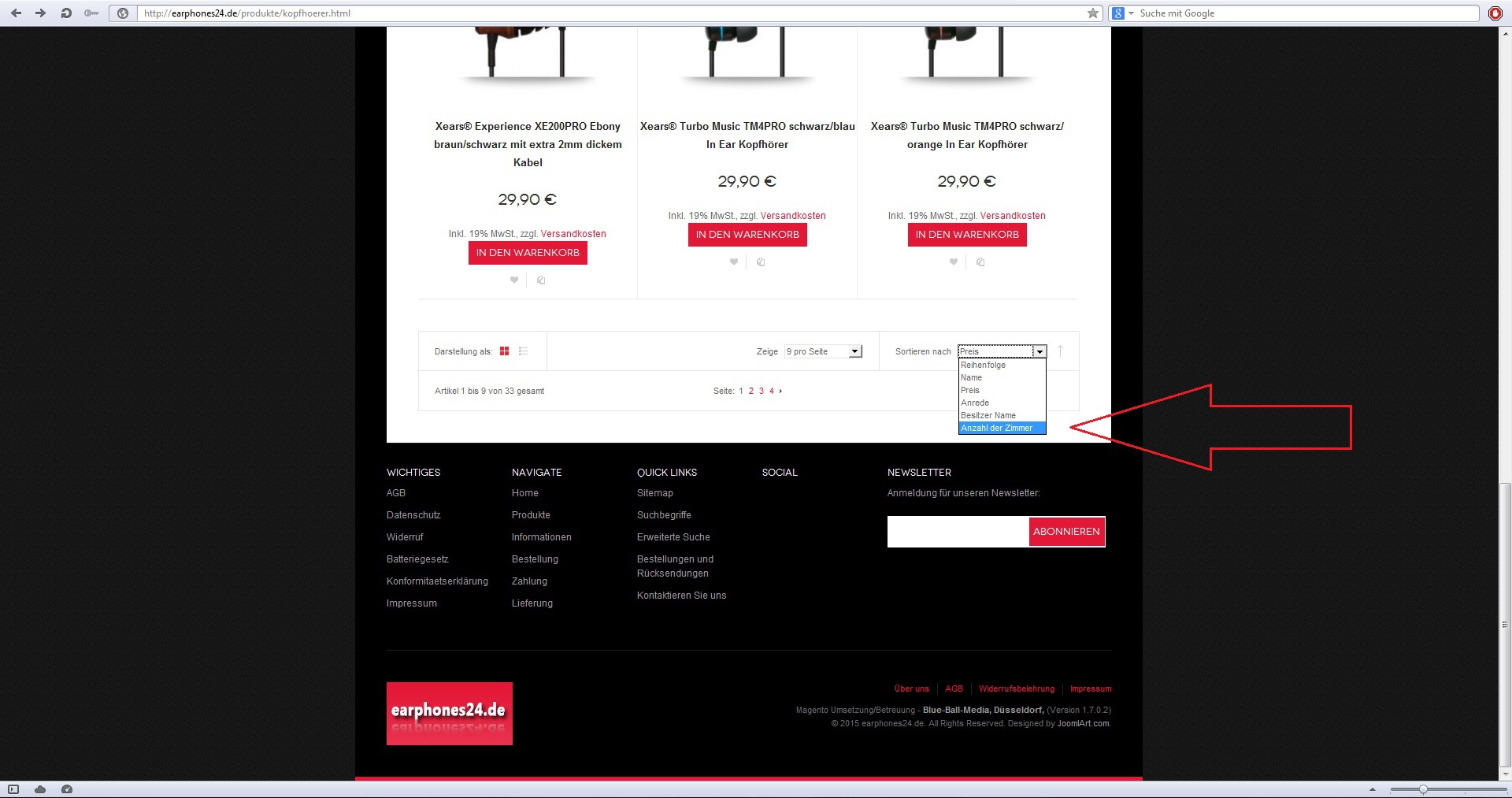Viewport: 1512px width, 798px height.
Task: Add TM4PRO schwarz/blau to Warenkorb
Action: click(747, 235)
